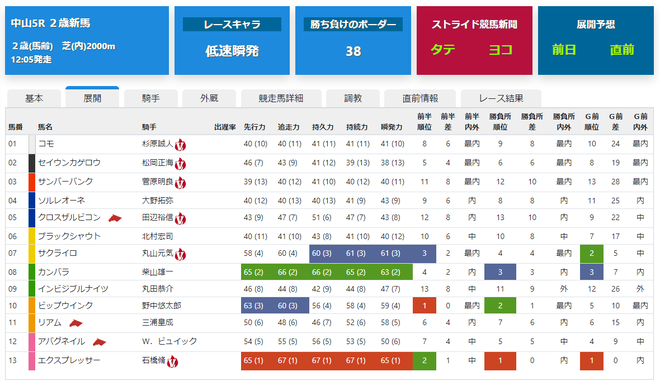Image resolution: width=660 pixels, height=386 pixels.
Task: Sort by the 騎手 column header
Action: (x=149, y=127)
